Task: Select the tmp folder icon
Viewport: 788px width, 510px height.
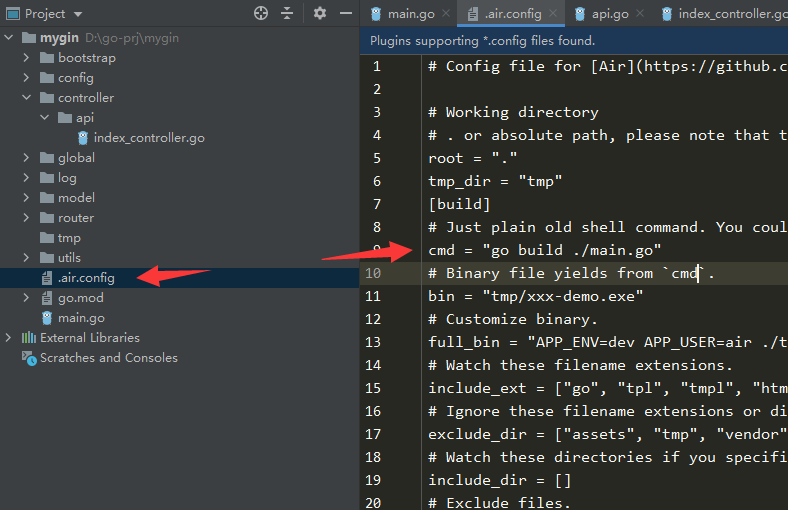Action: pos(47,238)
